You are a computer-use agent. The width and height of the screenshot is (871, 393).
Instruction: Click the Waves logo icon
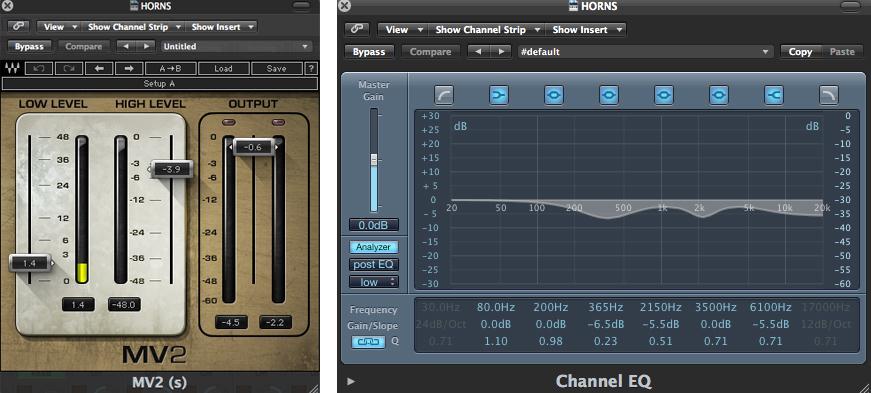pos(11,68)
